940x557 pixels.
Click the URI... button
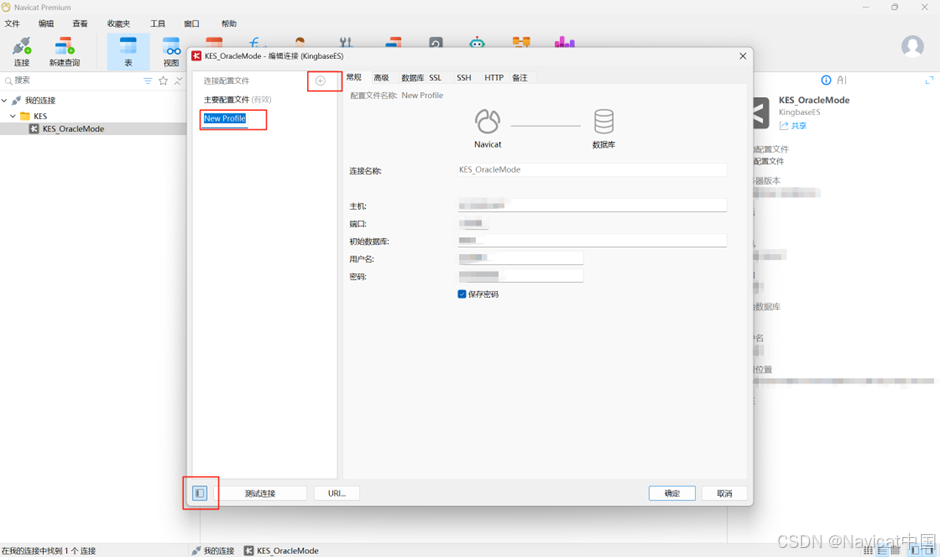tap(337, 493)
